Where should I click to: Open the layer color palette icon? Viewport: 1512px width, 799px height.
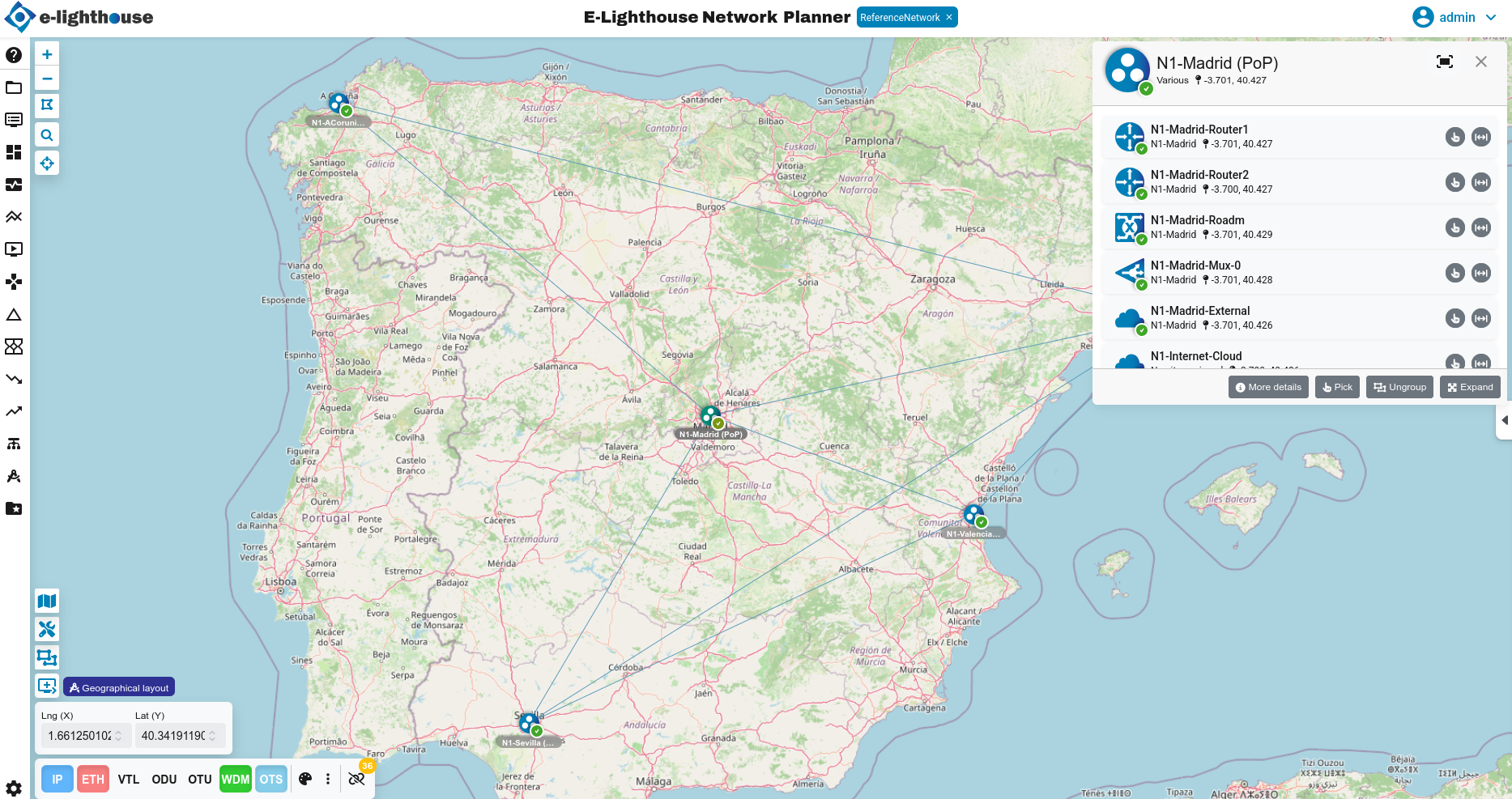(305, 779)
